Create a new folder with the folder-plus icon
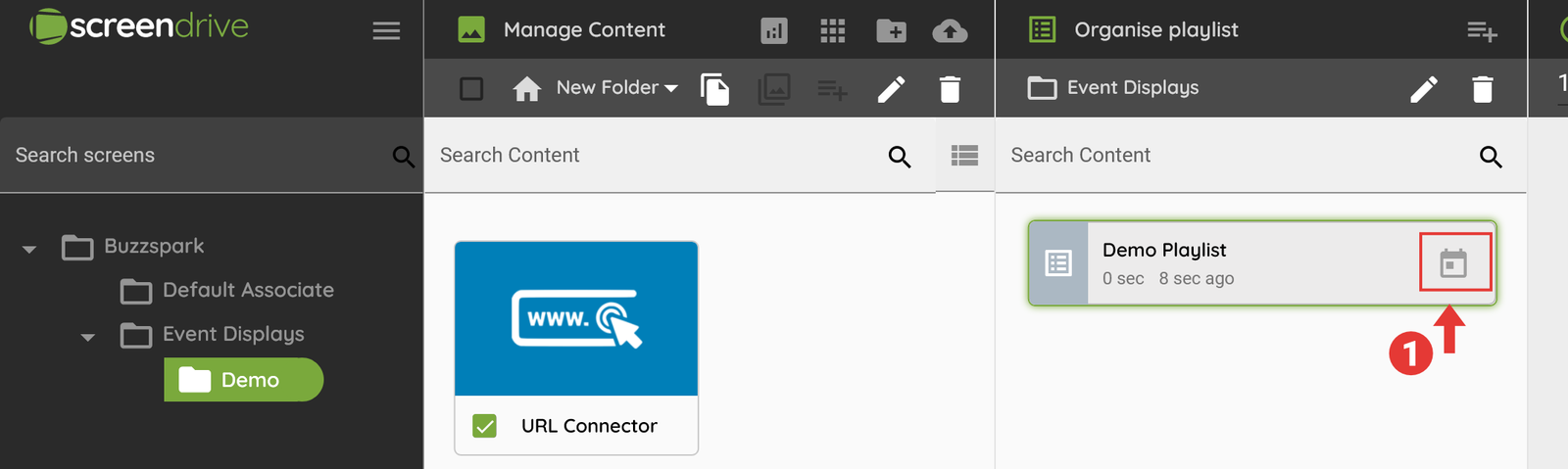 click(891, 31)
